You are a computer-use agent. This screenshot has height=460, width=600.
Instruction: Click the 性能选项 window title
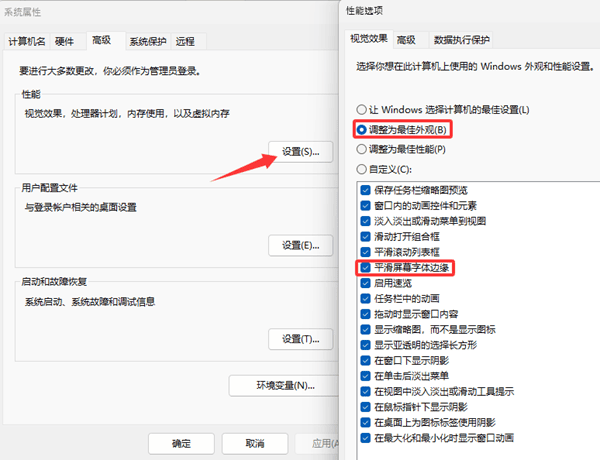pos(364,11)
